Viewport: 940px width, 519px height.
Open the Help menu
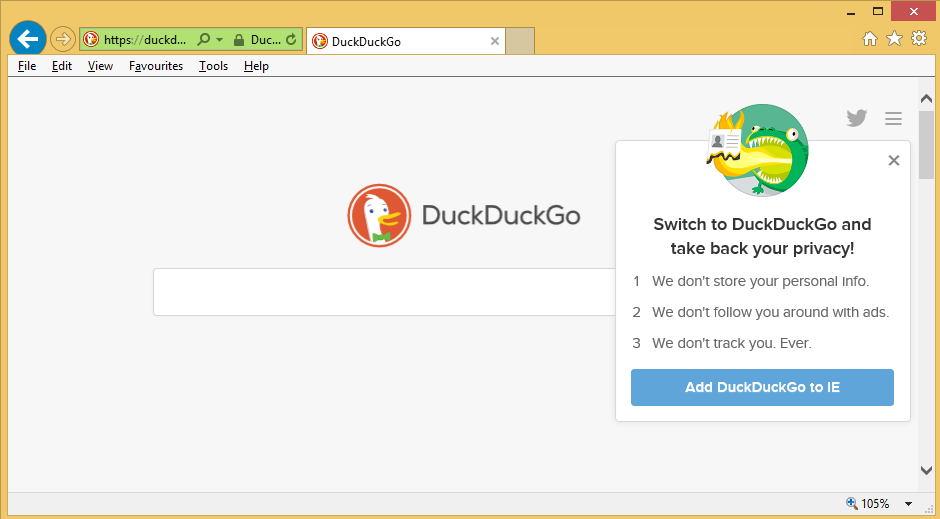[256, 66]
